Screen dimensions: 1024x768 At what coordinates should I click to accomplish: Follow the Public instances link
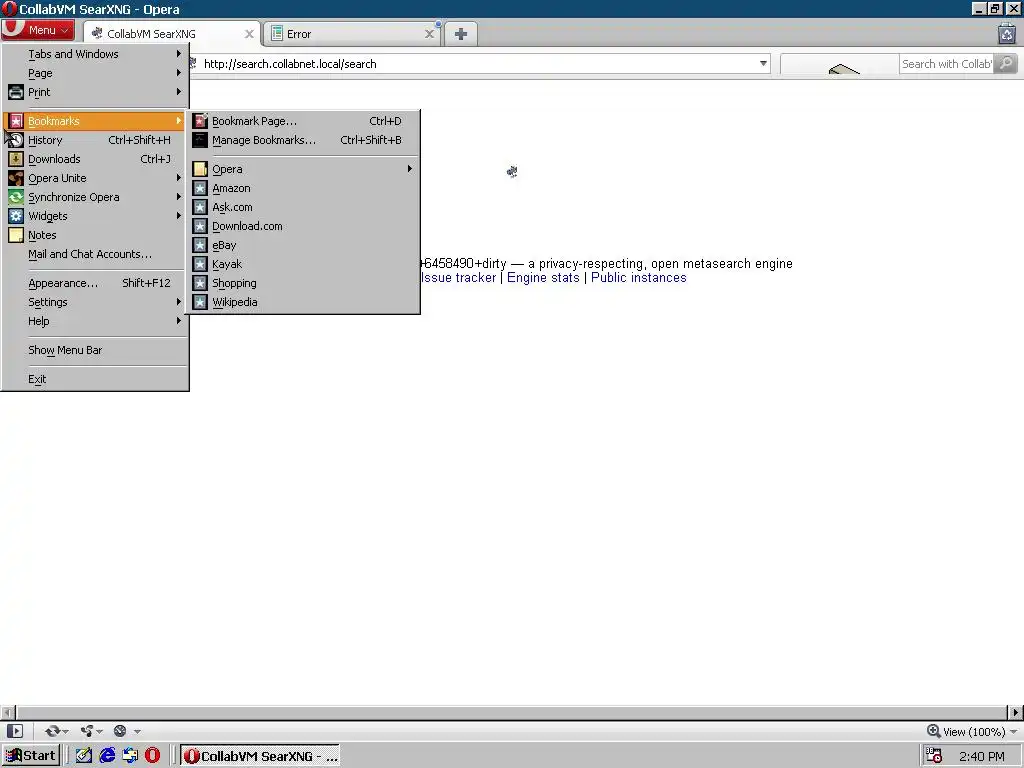coord(639,278)
